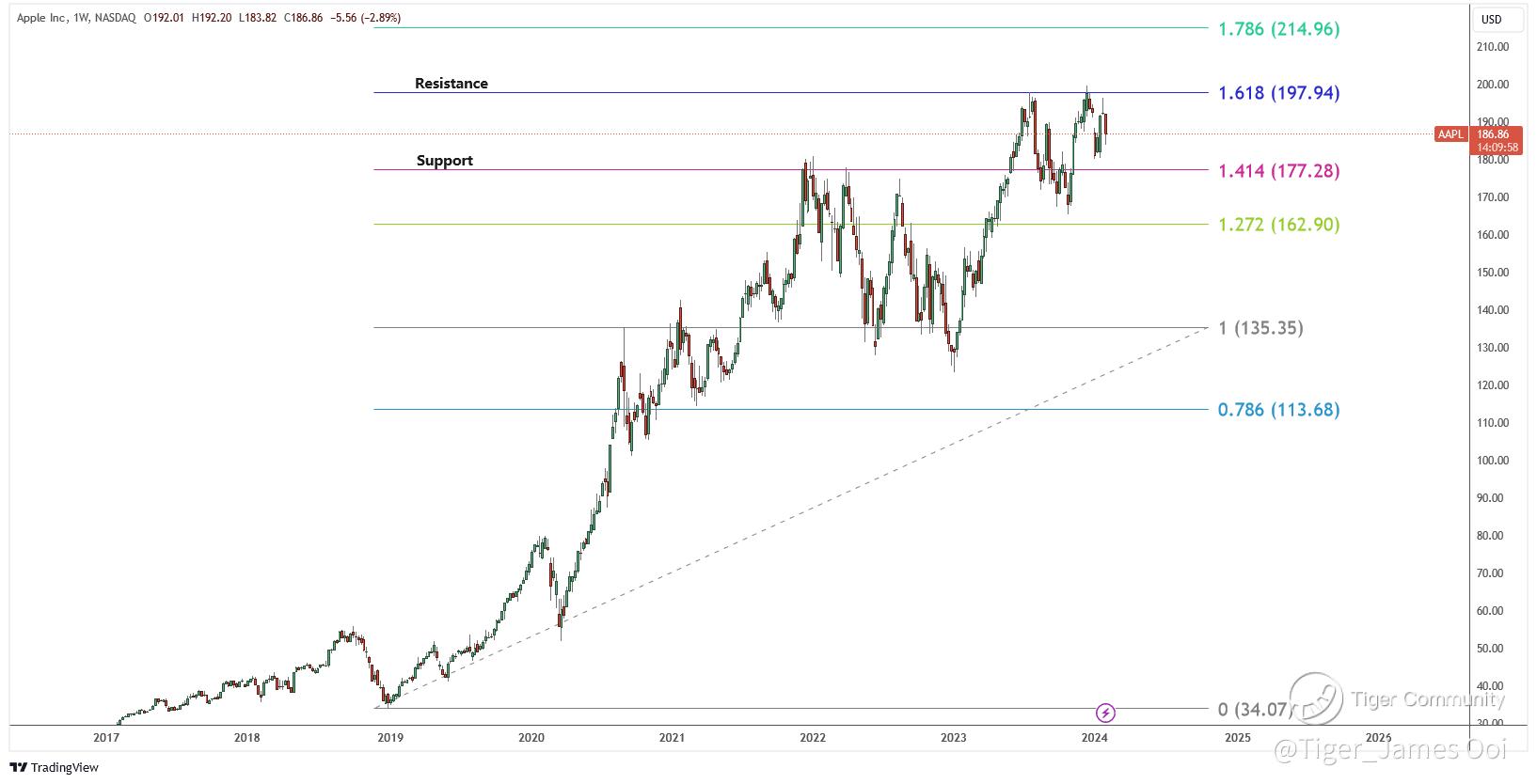Viewport: 1537px width, 784px height.
Task: Select the open value O192.01
Action: tap(165, 18)
